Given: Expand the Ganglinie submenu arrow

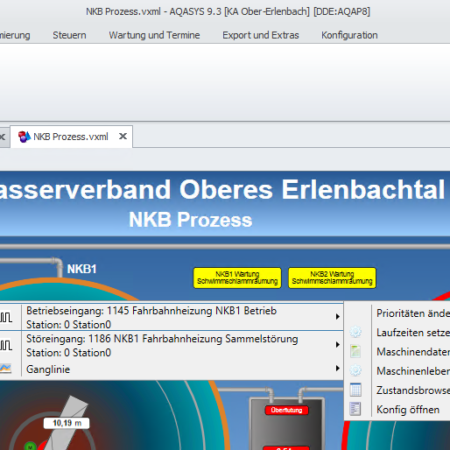Looking at the screenshot, I should click(338, 368).
